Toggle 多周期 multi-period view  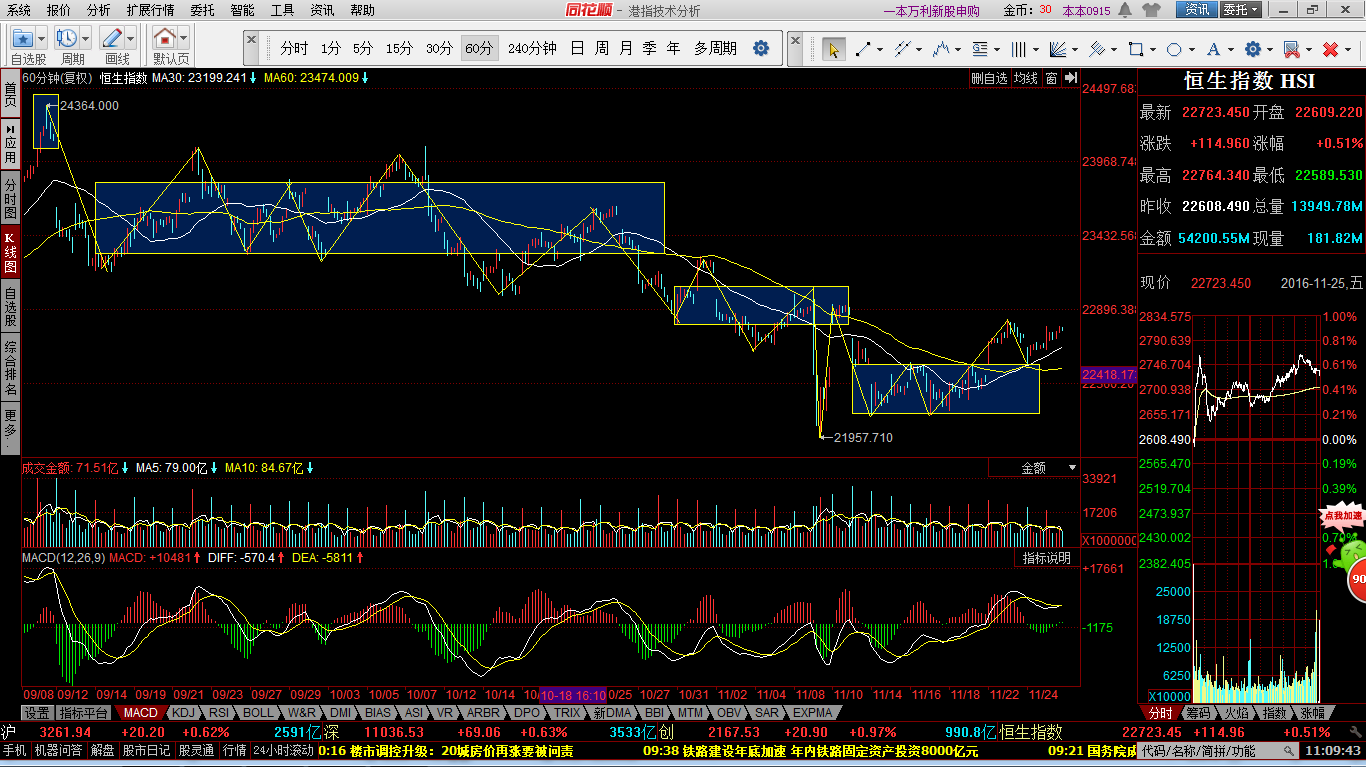click(x=716, y=49)
